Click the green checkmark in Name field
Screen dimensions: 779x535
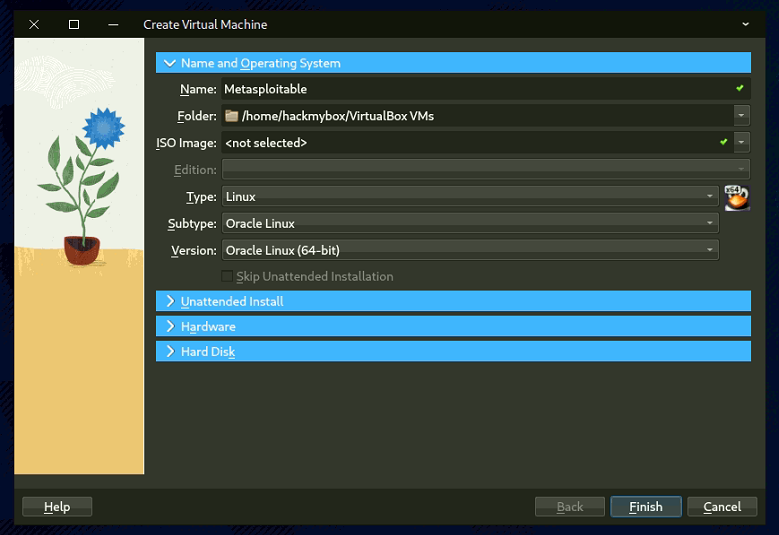(739, 89)
